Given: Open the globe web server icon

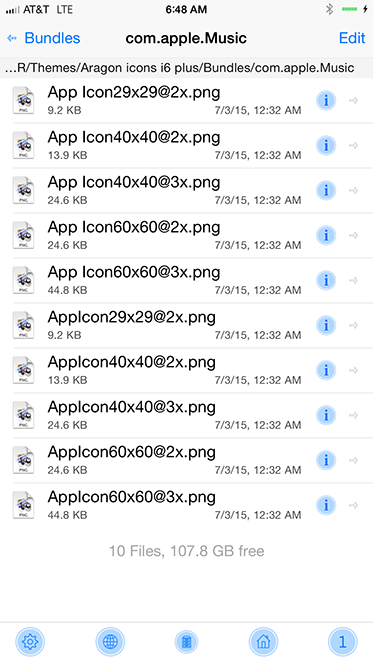Looking at the screenshot, I should pyautogui.click(x=110, y=642).
